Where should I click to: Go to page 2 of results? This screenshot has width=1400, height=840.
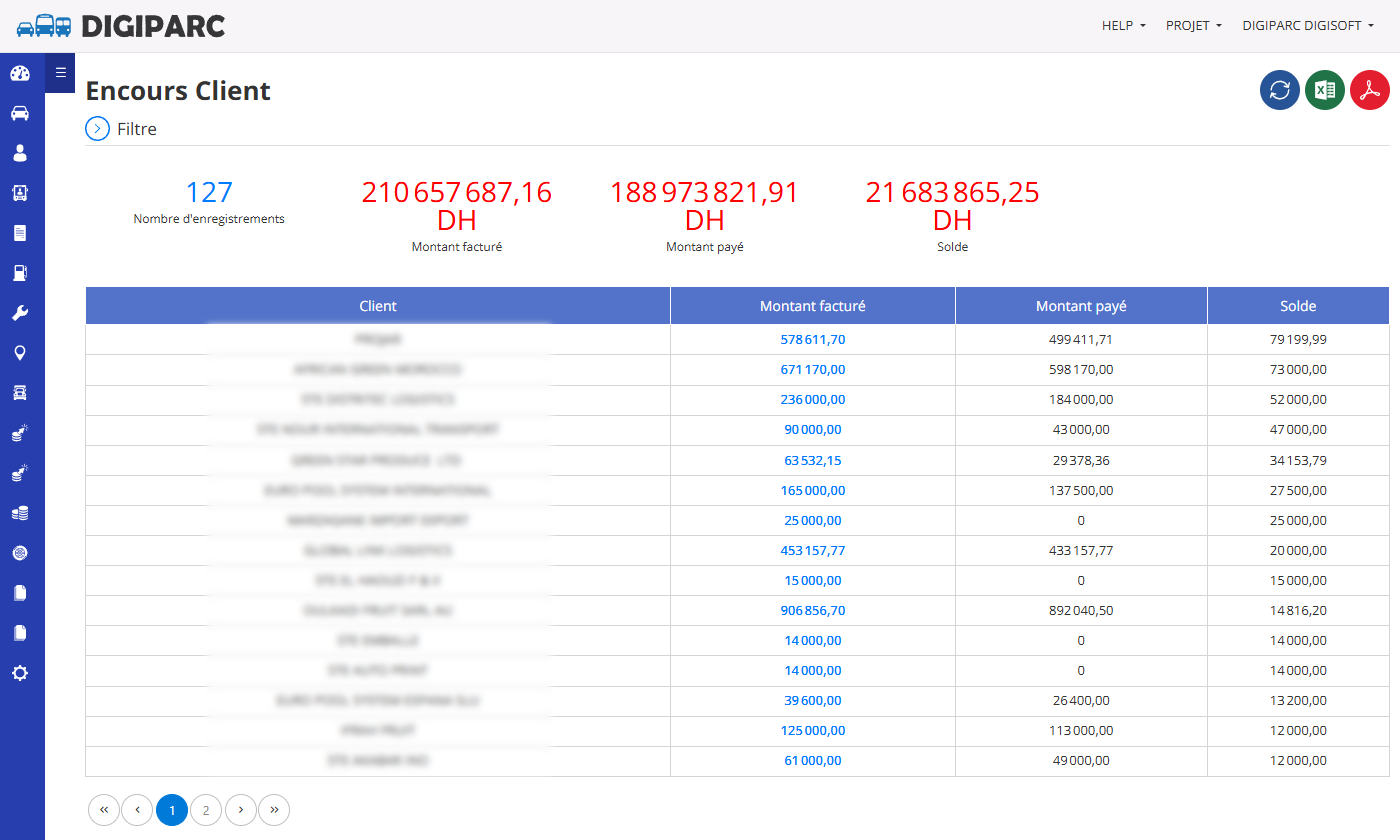tap(206, 810)
